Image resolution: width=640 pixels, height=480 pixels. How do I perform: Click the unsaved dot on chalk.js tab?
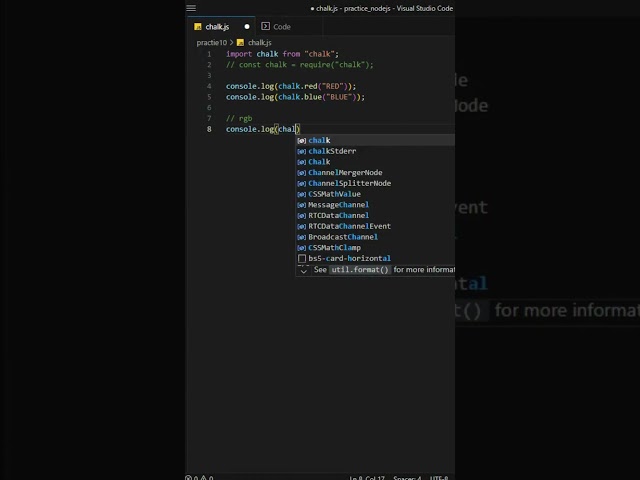(247, 27)
